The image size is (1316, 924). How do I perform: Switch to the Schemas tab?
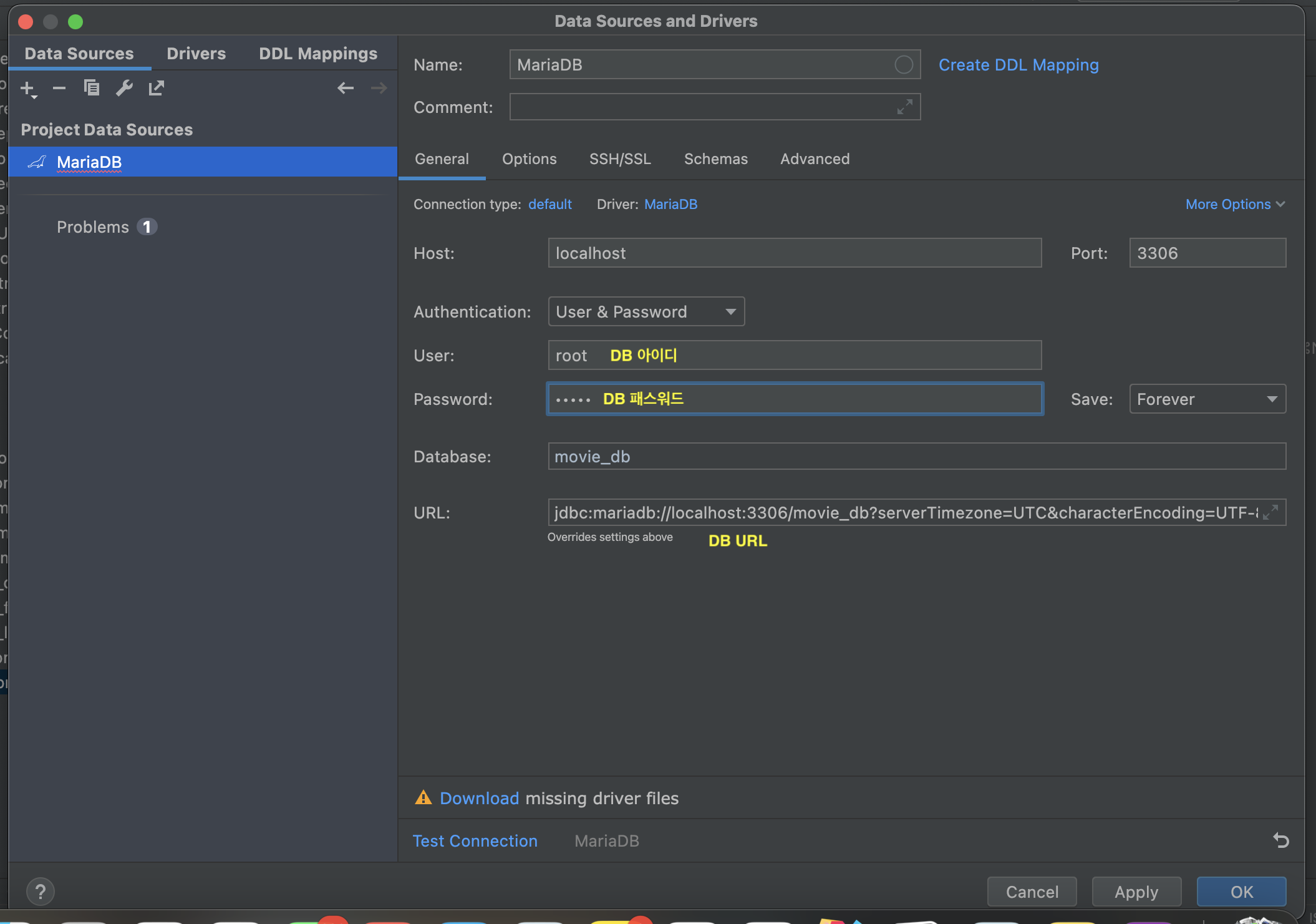coord(715,159)
